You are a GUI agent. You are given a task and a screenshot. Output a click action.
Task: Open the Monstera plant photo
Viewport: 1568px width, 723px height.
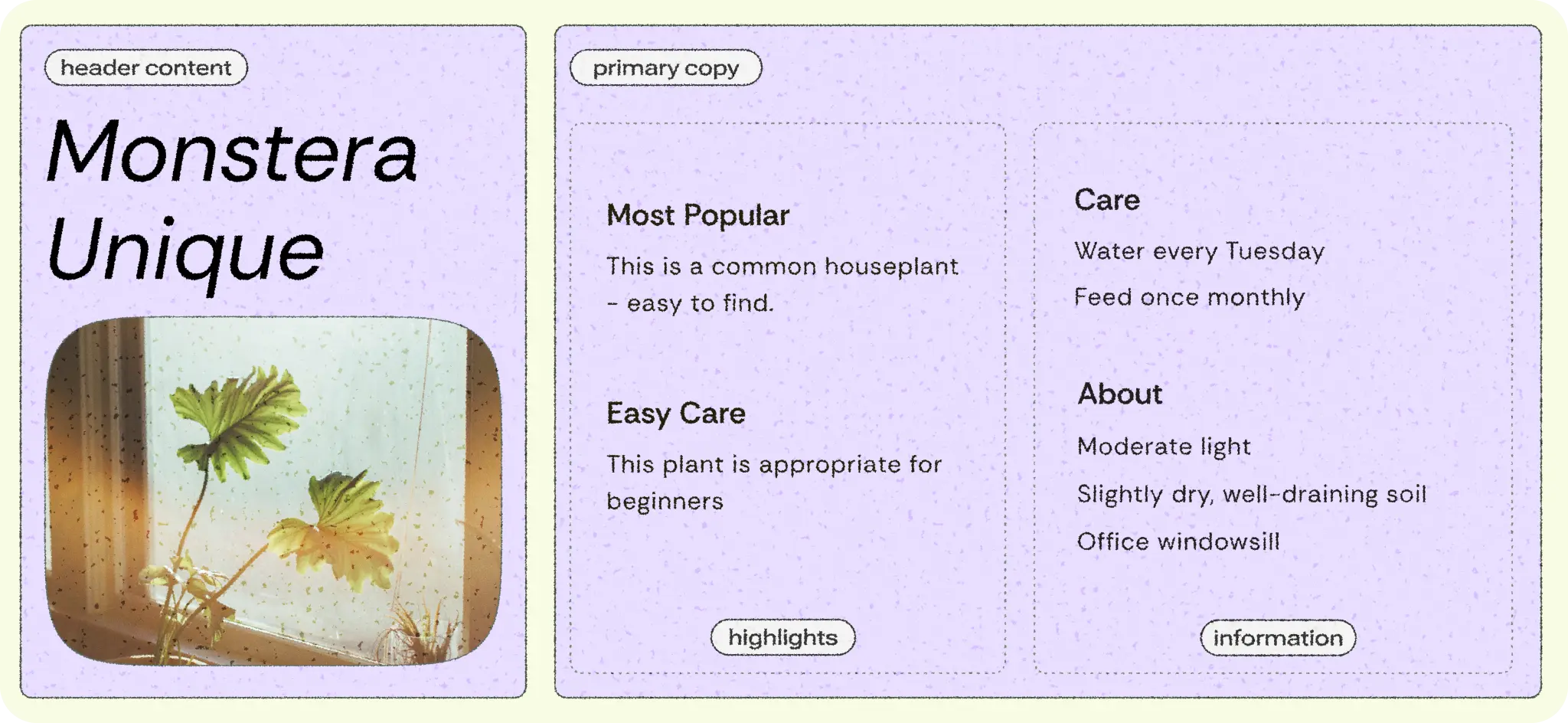coord(273,491)
